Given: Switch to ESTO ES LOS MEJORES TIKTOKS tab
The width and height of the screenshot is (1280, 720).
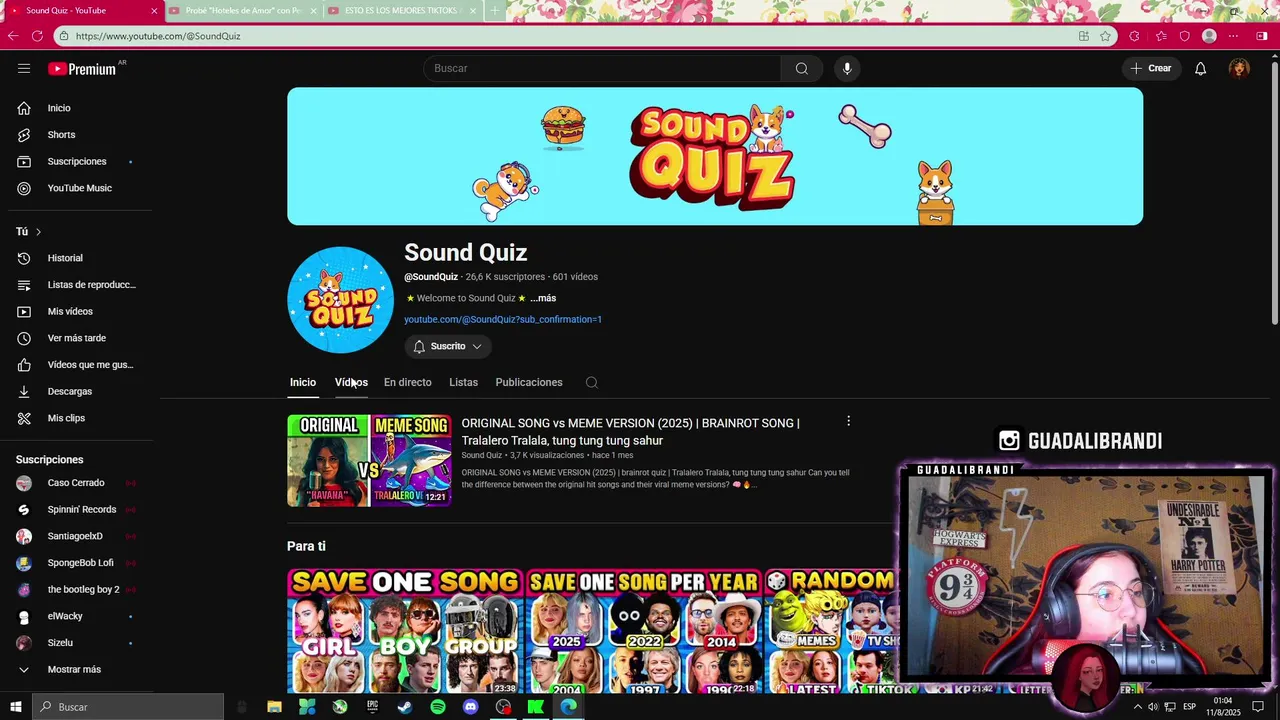Looking at the screenshot, I should [x=400, y=11].
